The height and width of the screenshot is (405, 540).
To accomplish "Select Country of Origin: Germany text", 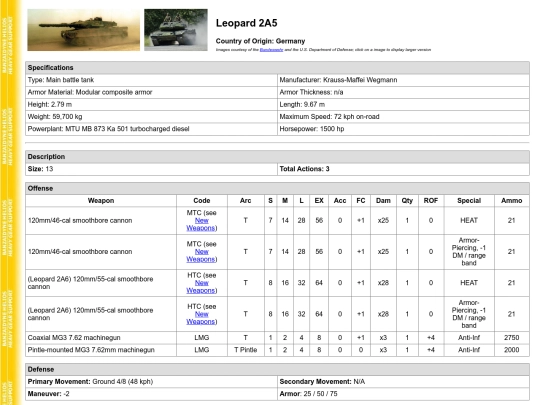I will point(260,41).
